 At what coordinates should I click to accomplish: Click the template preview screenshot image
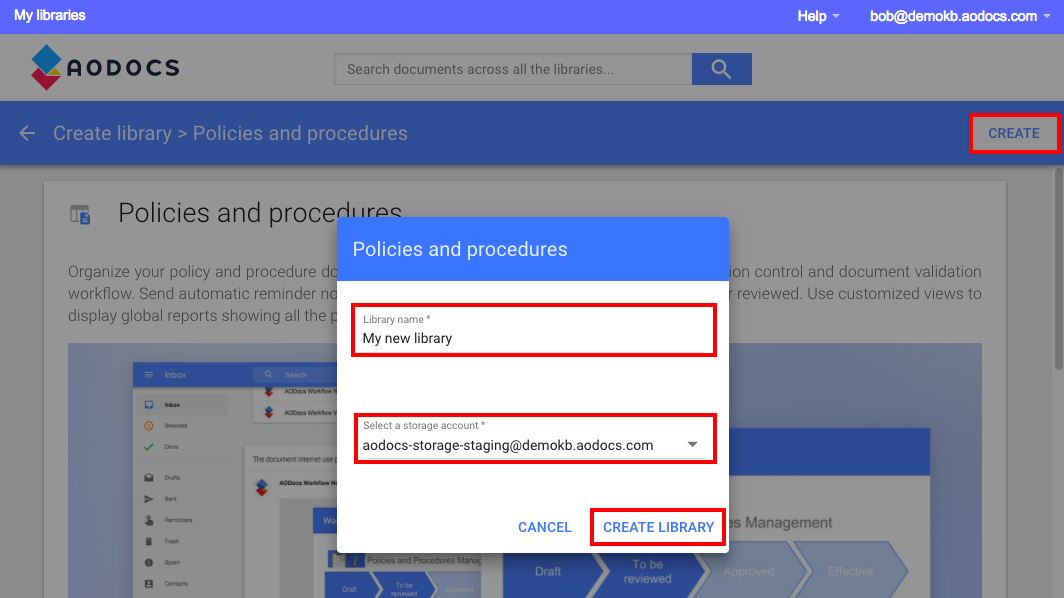click(525, 470)
